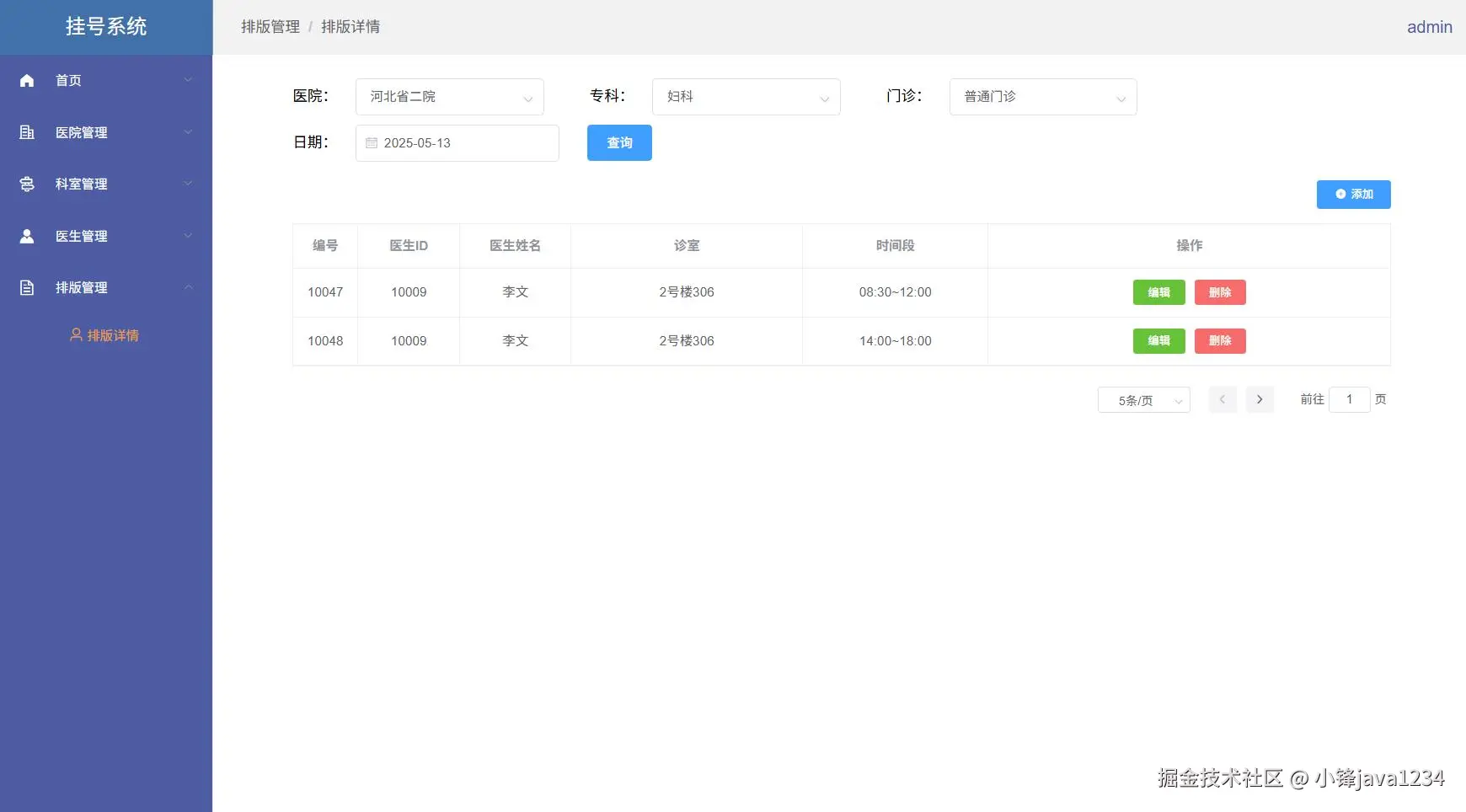
Task: Expand the 首页 chevron
Action: pyautogui.click(x=188, y=80)
